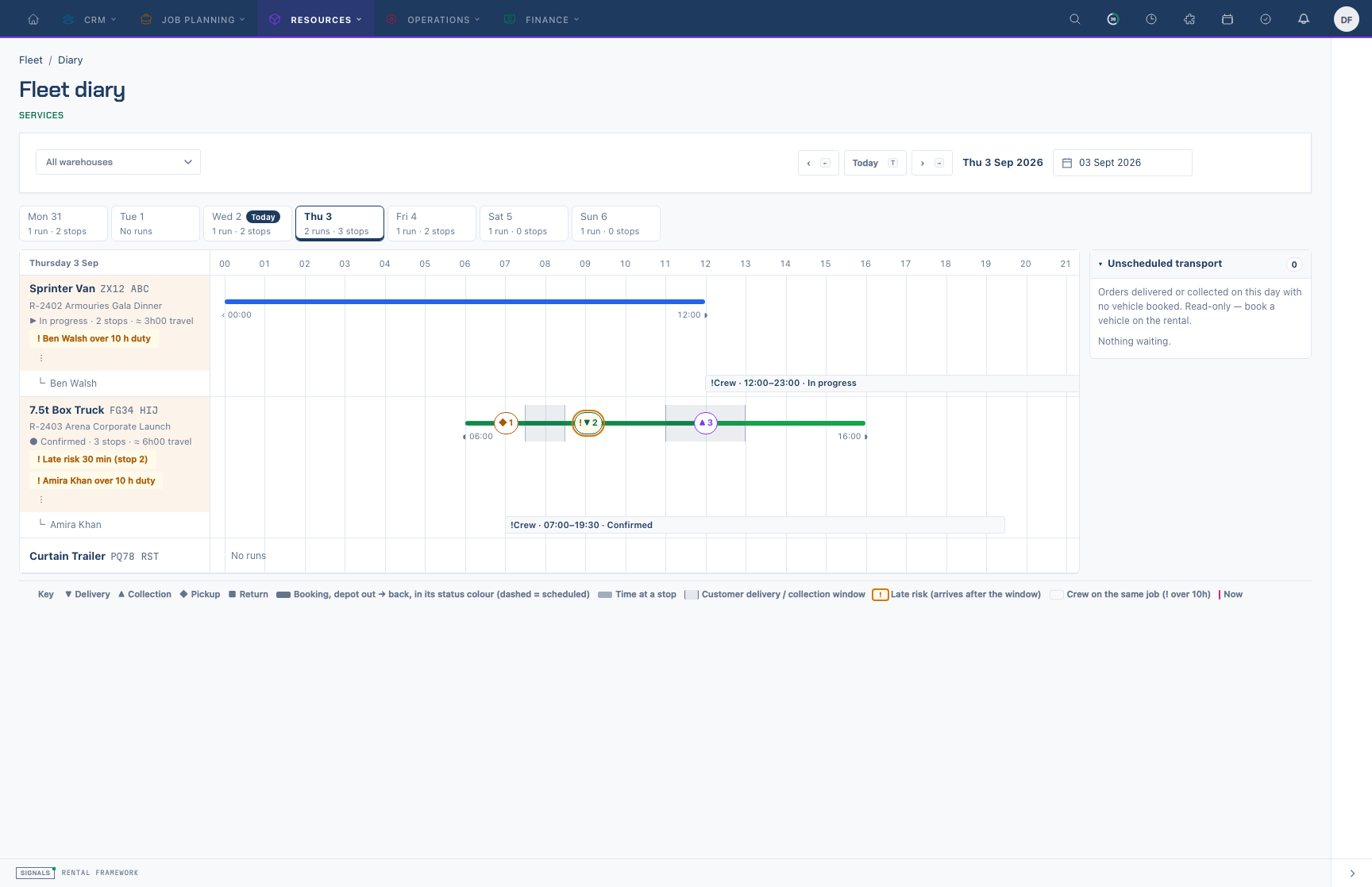This screenshot has width=1372, height=887.
Task: Open Sprinter Van row options menu
Action: pyautogui.click(x=41, y=358)
